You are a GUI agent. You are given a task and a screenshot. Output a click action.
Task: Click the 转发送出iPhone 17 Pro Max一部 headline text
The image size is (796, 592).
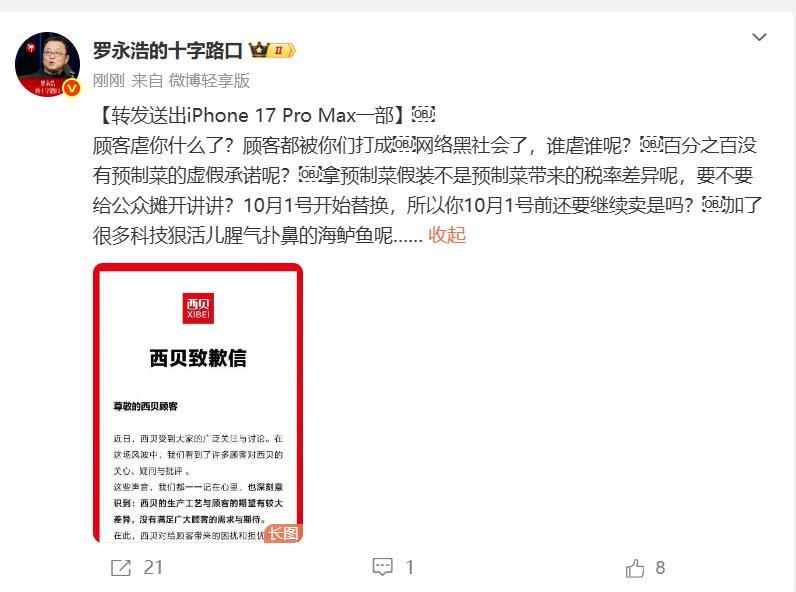tap(252, 115)
